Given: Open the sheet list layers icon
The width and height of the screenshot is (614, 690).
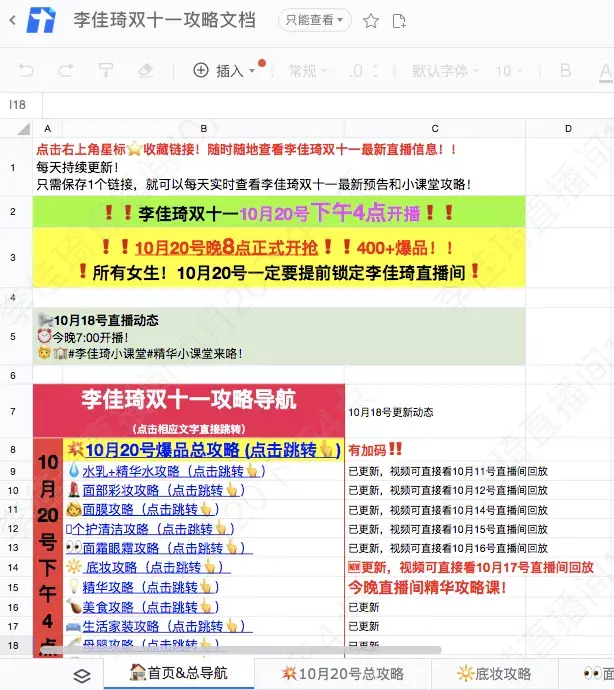Looking at the screenshot, I should pos(82,675).
